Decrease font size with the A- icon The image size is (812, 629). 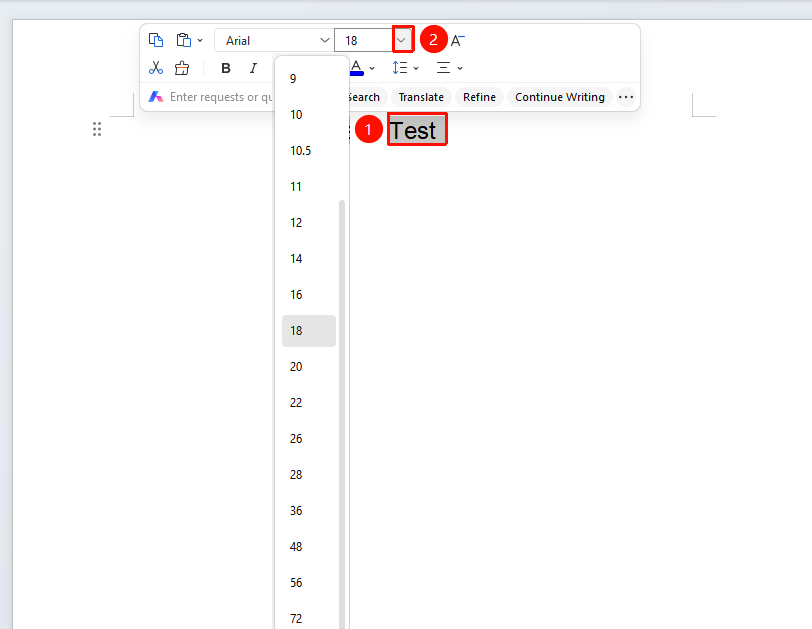457,40
